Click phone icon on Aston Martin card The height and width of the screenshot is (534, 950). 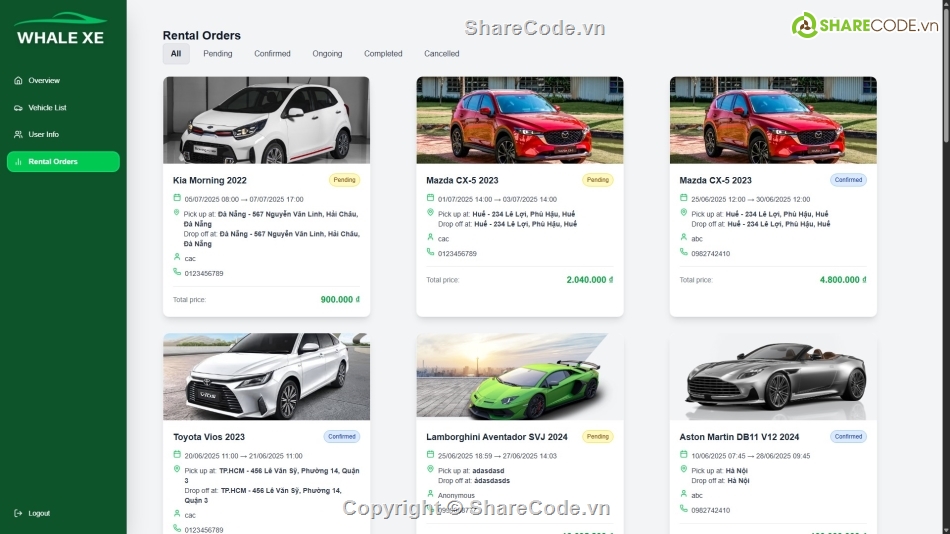click(x=683, y=509)
